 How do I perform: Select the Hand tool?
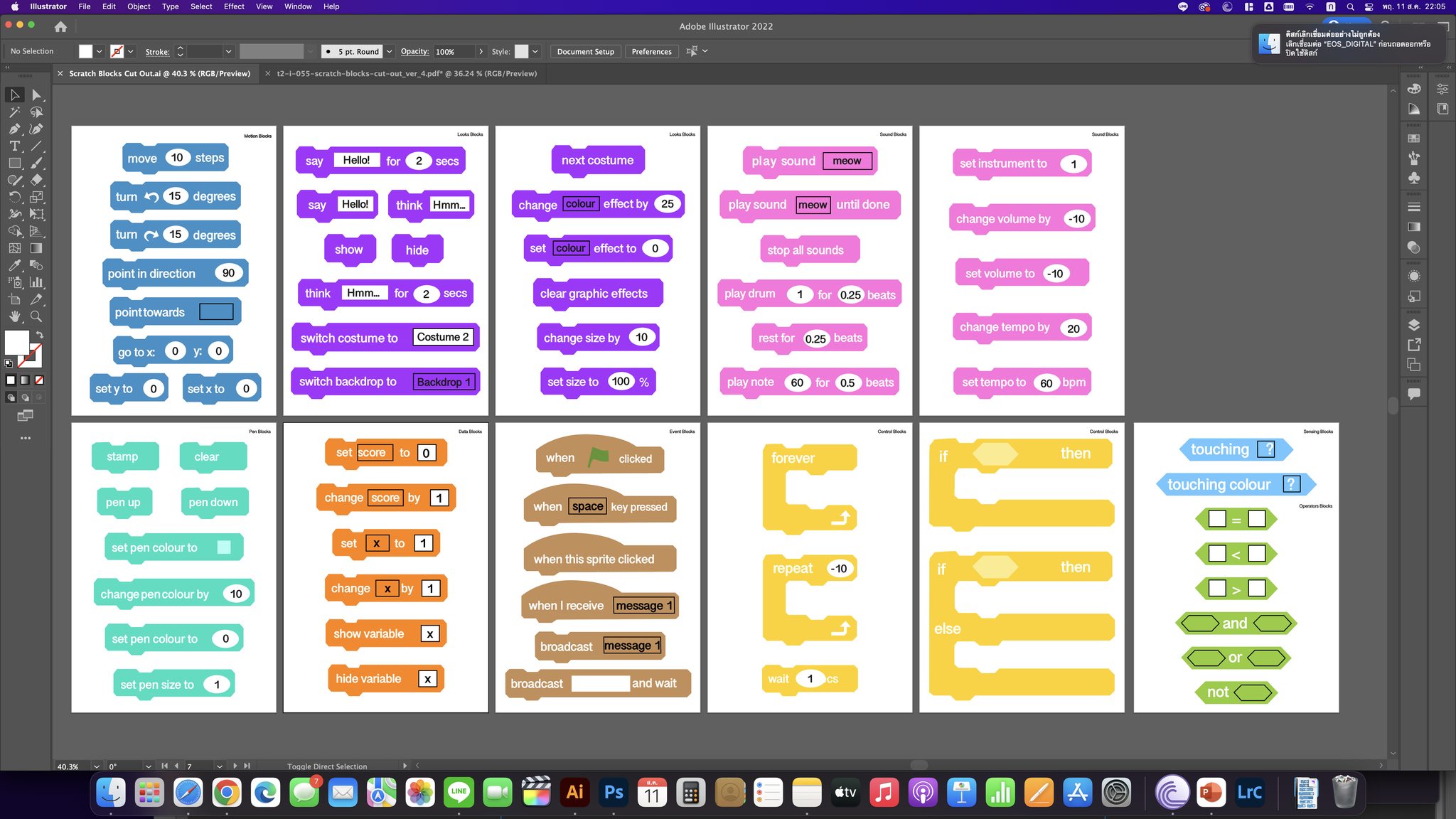15,316
